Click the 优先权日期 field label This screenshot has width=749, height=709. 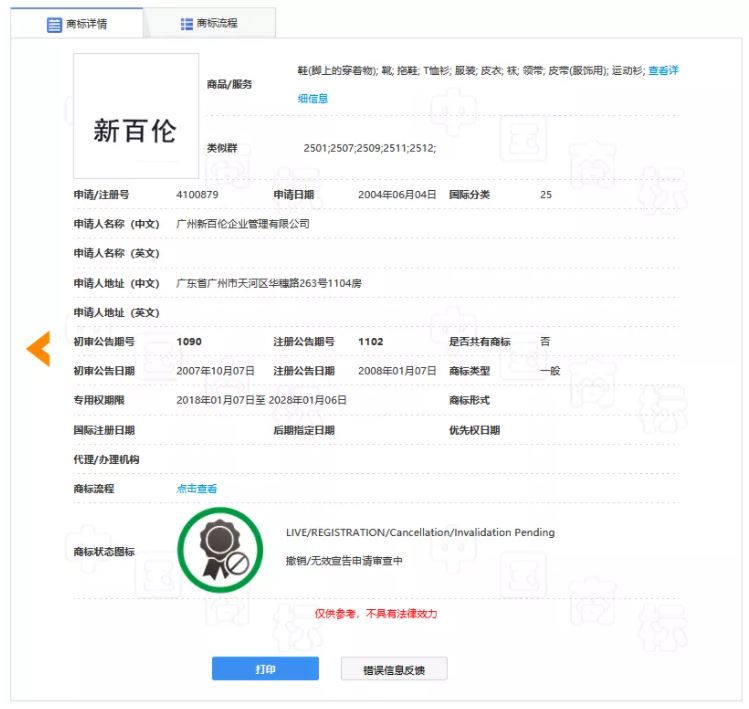click(x=474, y=430)
